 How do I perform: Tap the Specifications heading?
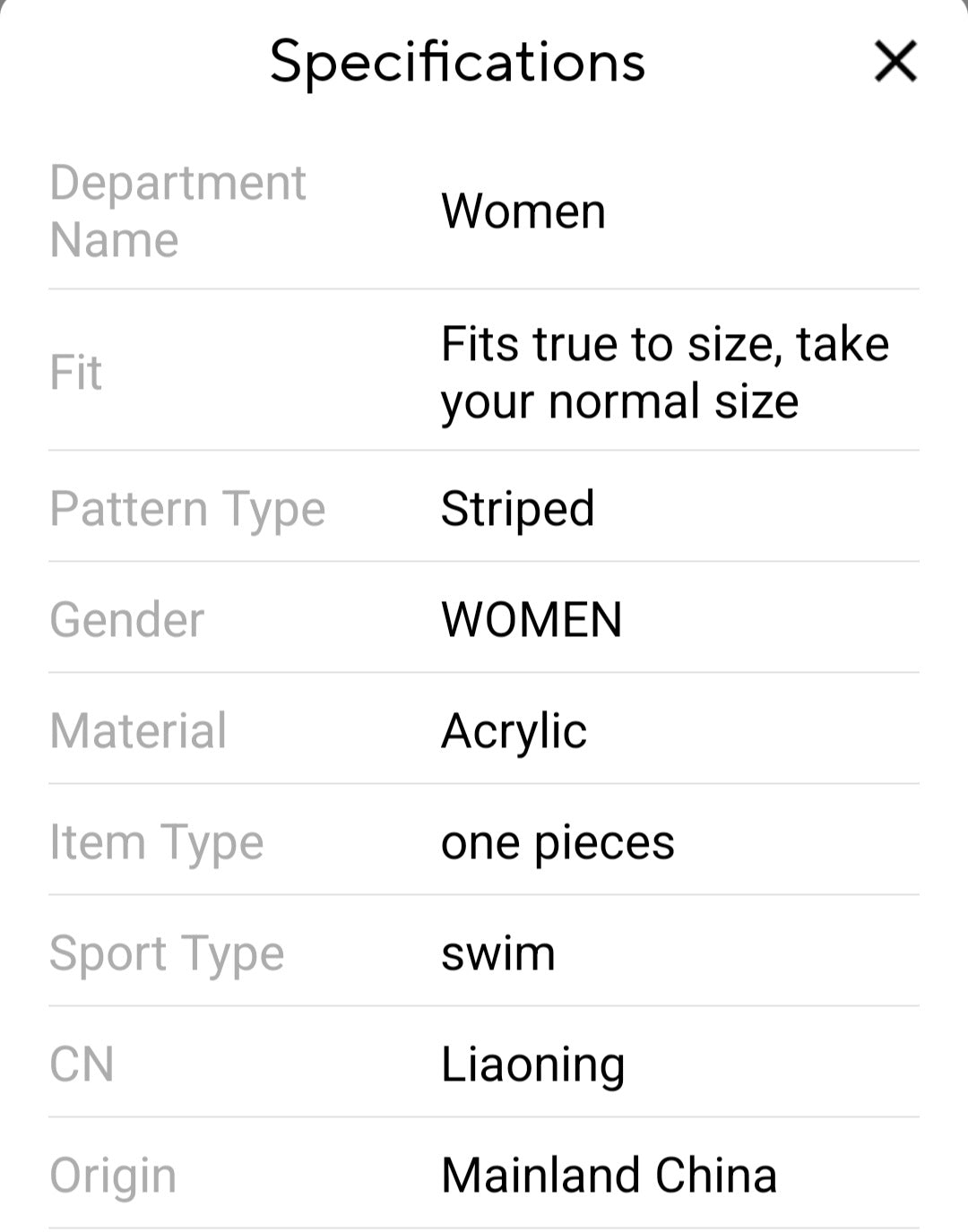click(x=457, y=62)
